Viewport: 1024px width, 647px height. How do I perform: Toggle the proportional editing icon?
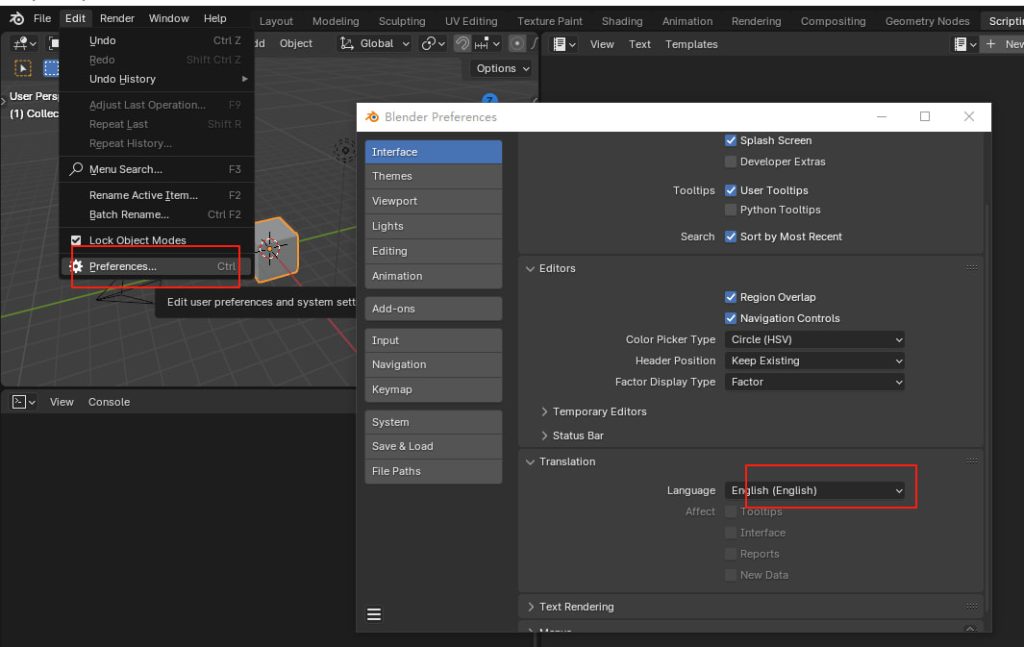[x=517, y=44]
